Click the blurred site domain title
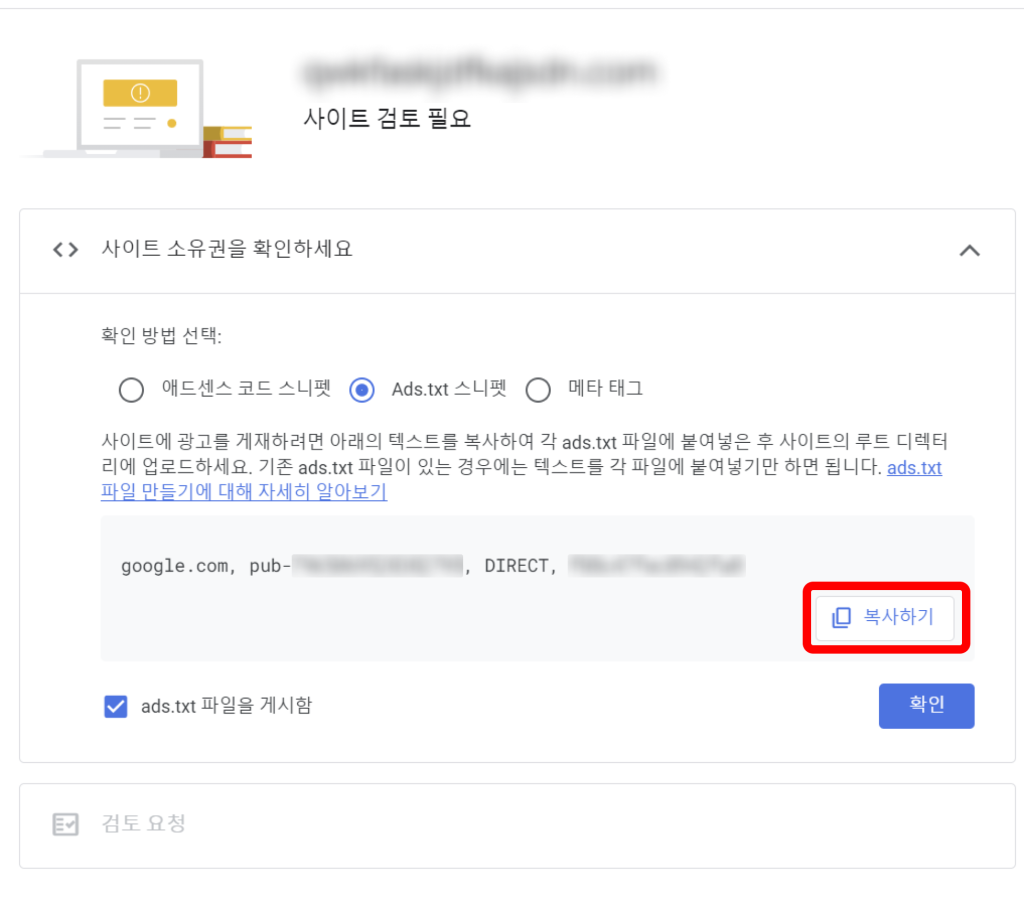 tap(480, 73)
